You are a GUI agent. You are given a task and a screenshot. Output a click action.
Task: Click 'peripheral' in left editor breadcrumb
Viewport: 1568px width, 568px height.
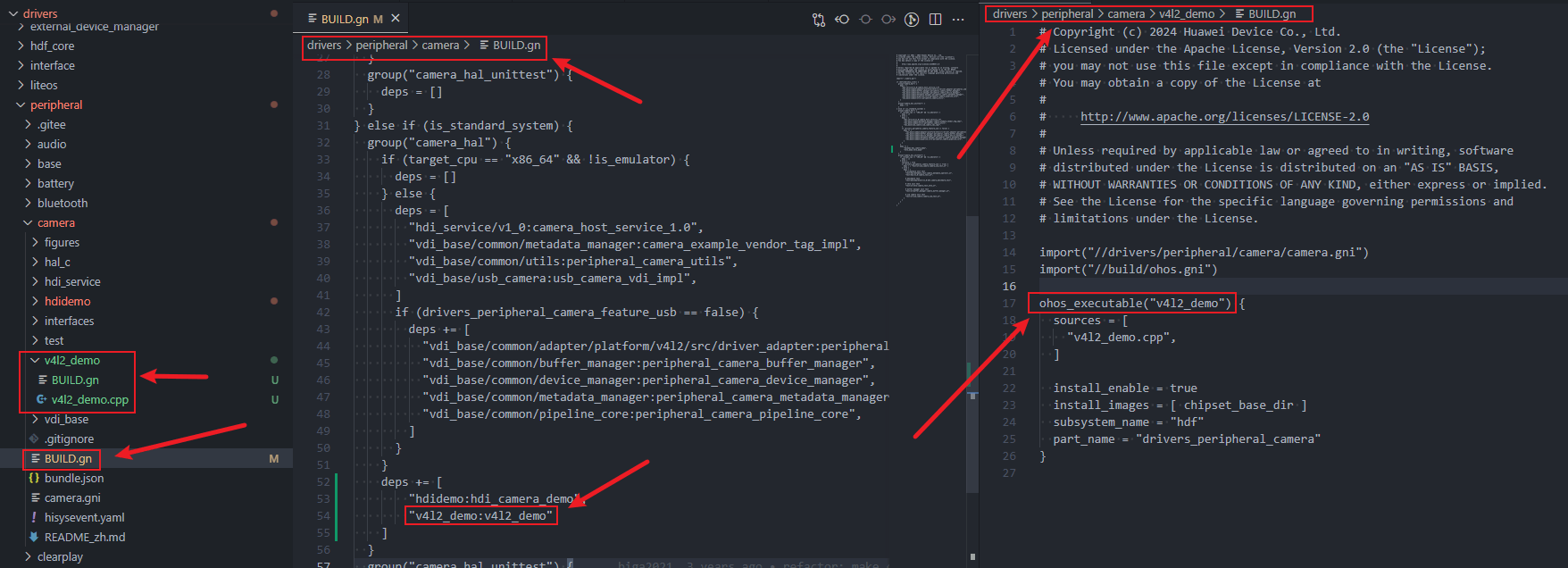(381, 45)
